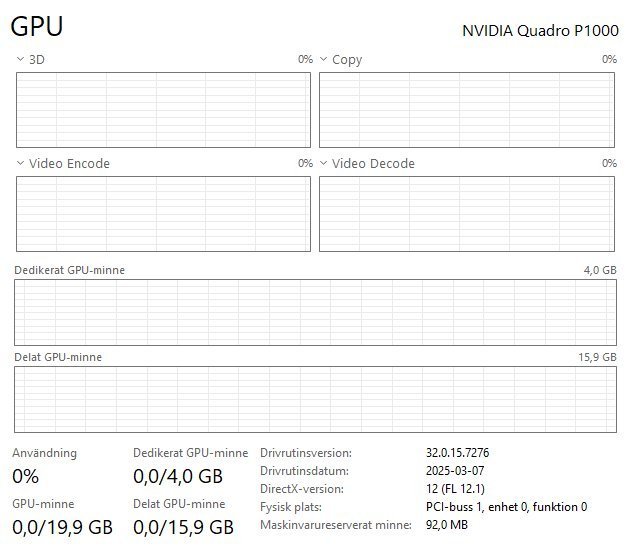
Task: Click the Dedikerat GPU-minne graph
Action: (315, 312)
